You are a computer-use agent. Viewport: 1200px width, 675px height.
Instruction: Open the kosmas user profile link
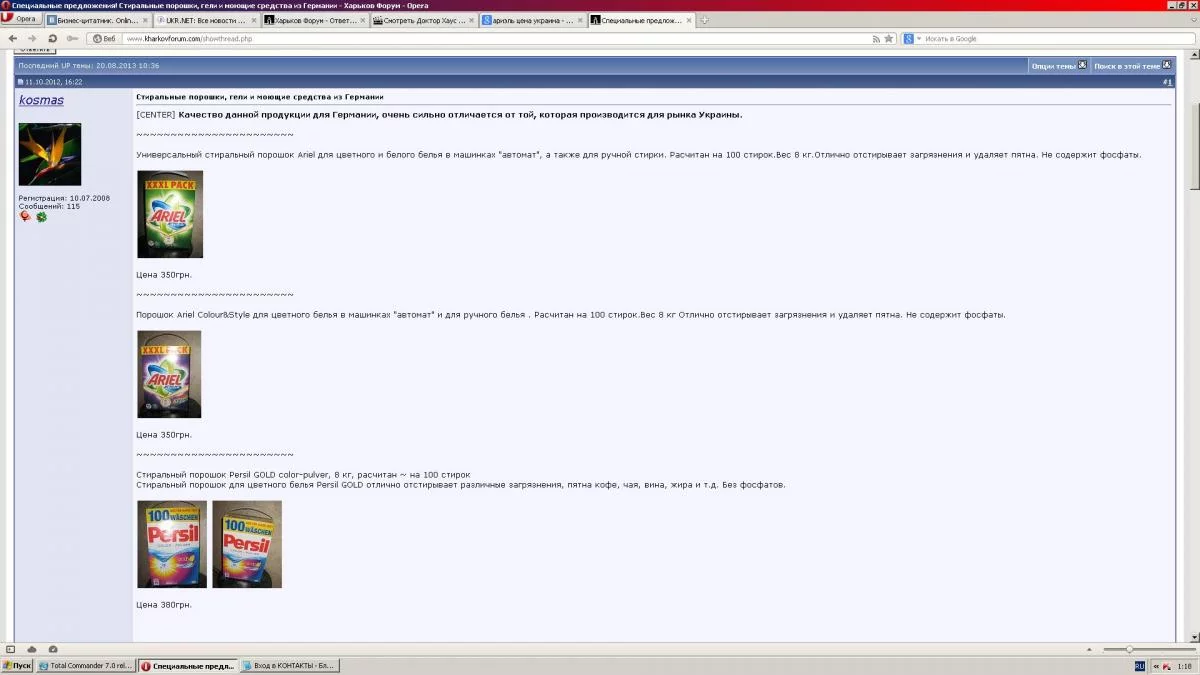(41, 100)
